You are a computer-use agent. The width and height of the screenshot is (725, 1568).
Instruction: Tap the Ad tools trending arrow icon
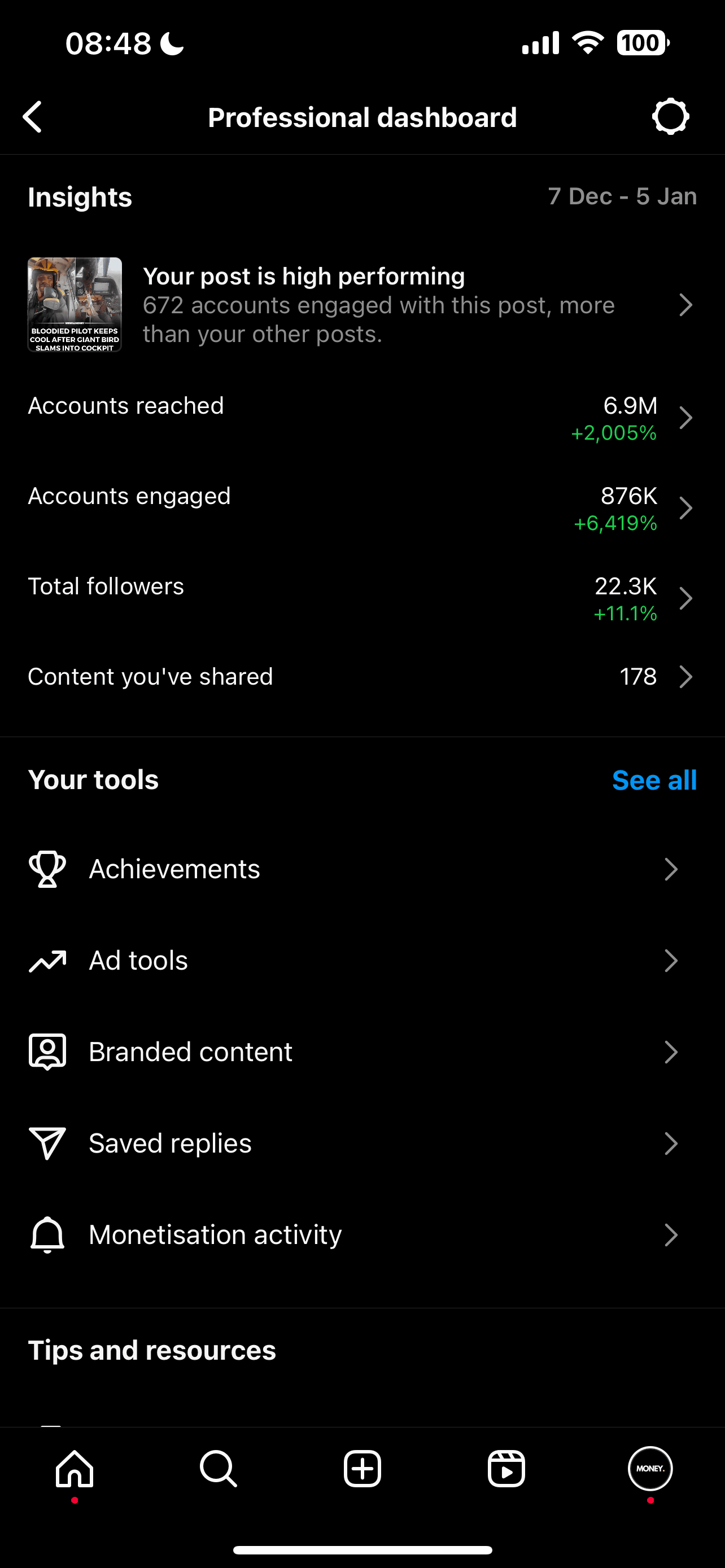[47, 961]
